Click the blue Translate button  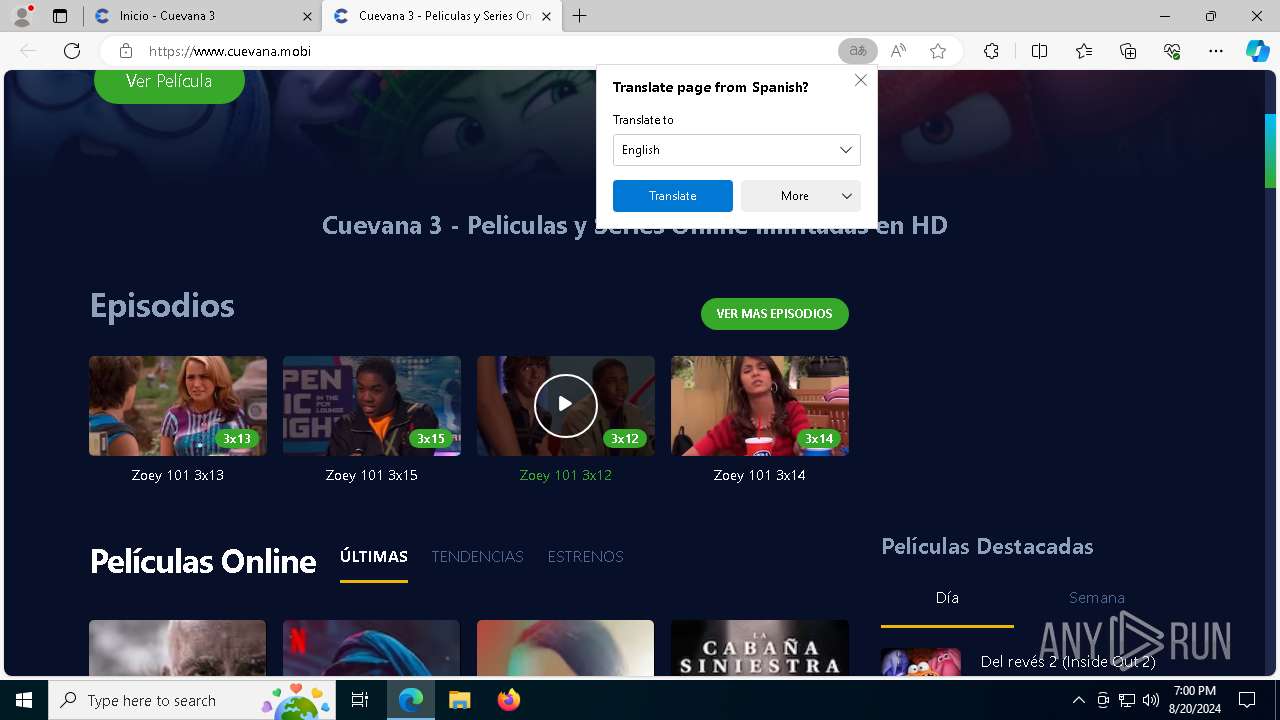coord(672,196)
